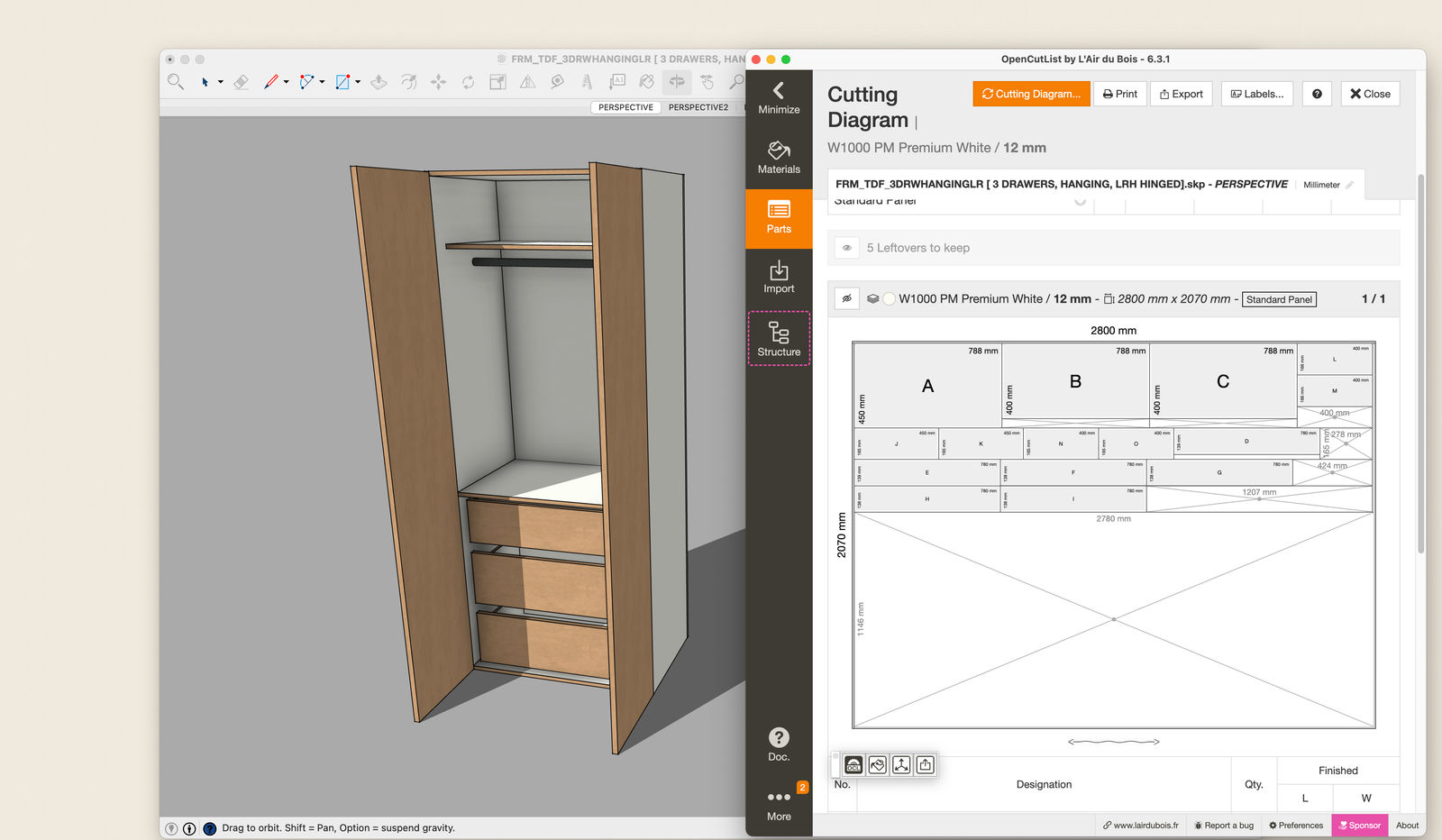Image resolution: width=1442 pixels, height=840 pixels.
Task: Minimize the OpenCutList sidebar
Action: 779,99
